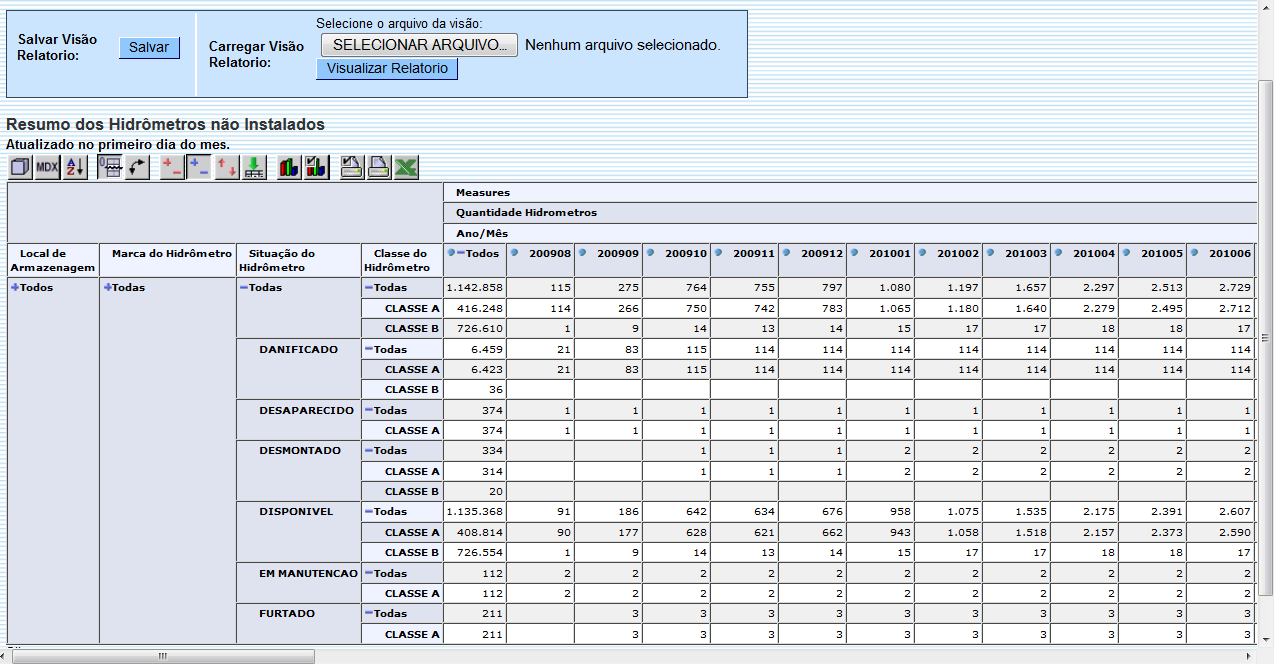Click the Visualizar Relatorio button
This screenshot has height=664, width=1276.
(387, 69)
